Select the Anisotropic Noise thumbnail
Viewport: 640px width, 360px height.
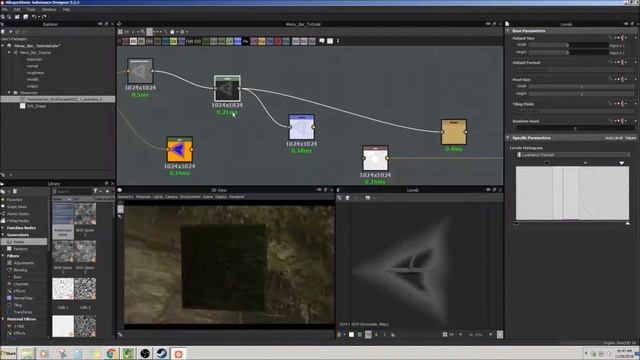[x=63, y=213]
